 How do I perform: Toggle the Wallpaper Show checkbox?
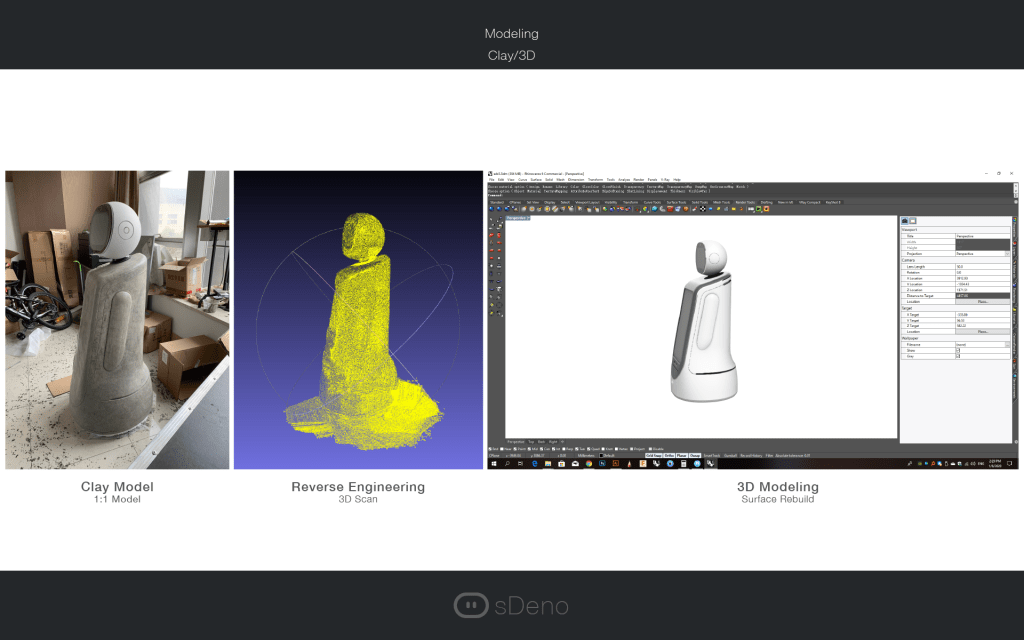(958, 350)
